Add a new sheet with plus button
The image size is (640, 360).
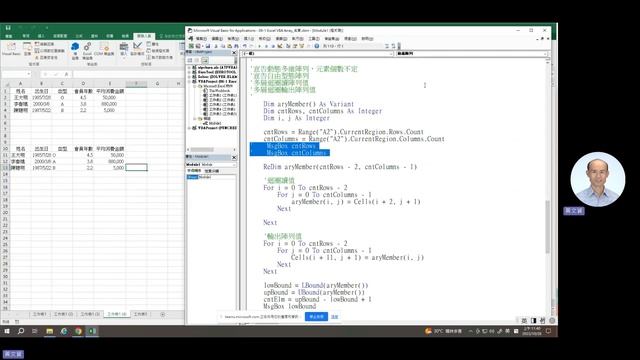tap(163, 314)
